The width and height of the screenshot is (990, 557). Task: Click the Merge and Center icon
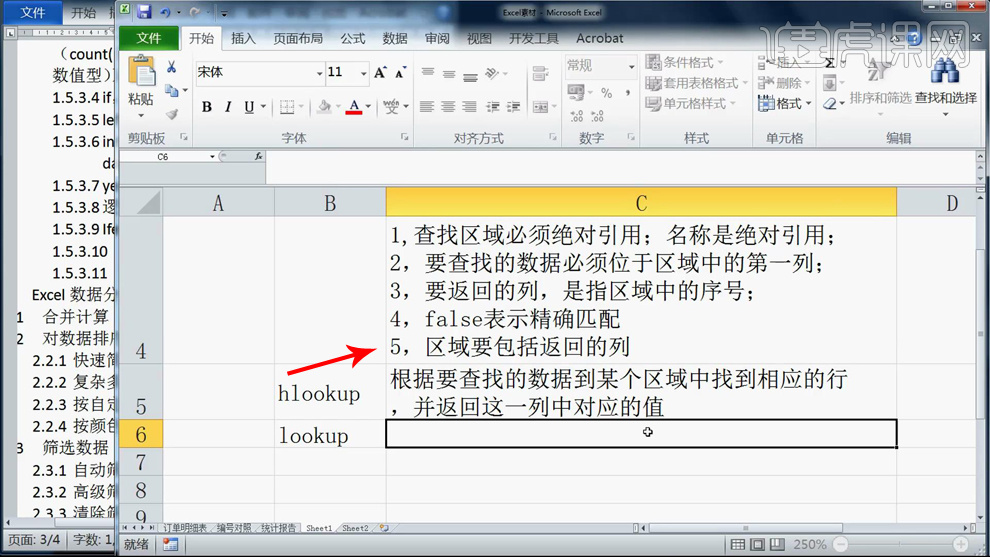click(x=540, y=107)
